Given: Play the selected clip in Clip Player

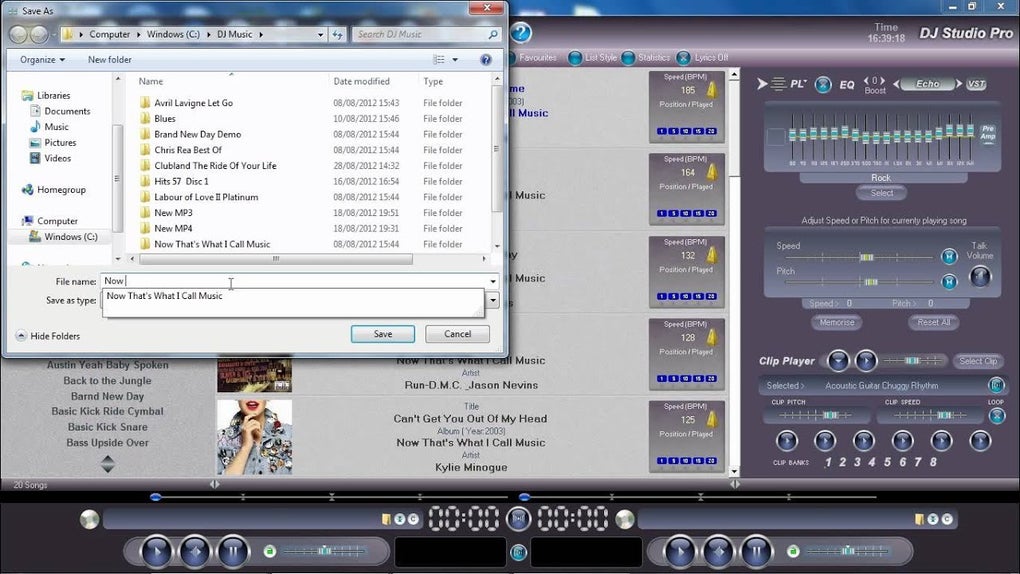Looking at the screenshot, I should tap(866, 361).
